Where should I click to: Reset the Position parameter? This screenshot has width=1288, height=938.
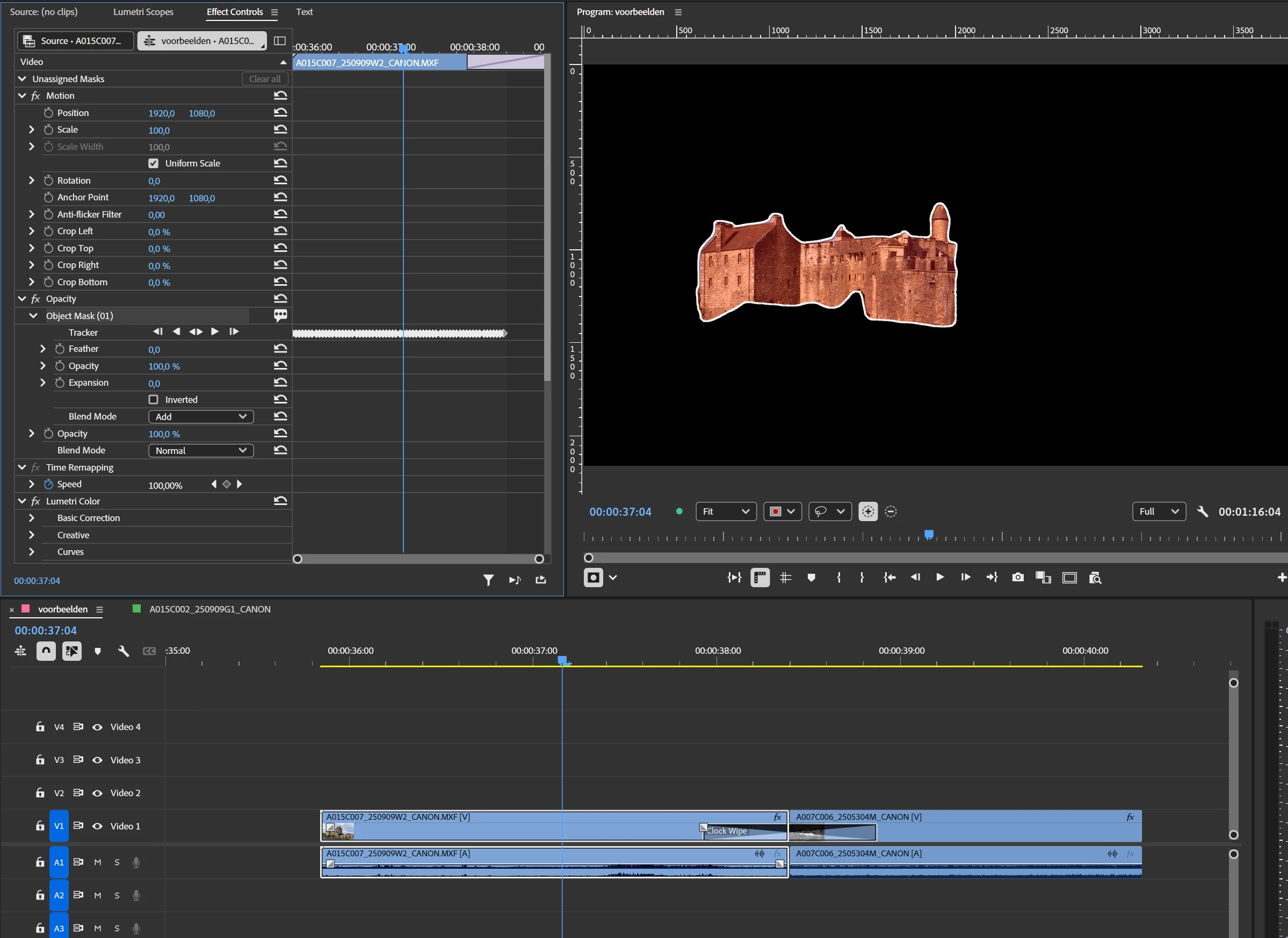pyautogui.click(x=280, y=112)
